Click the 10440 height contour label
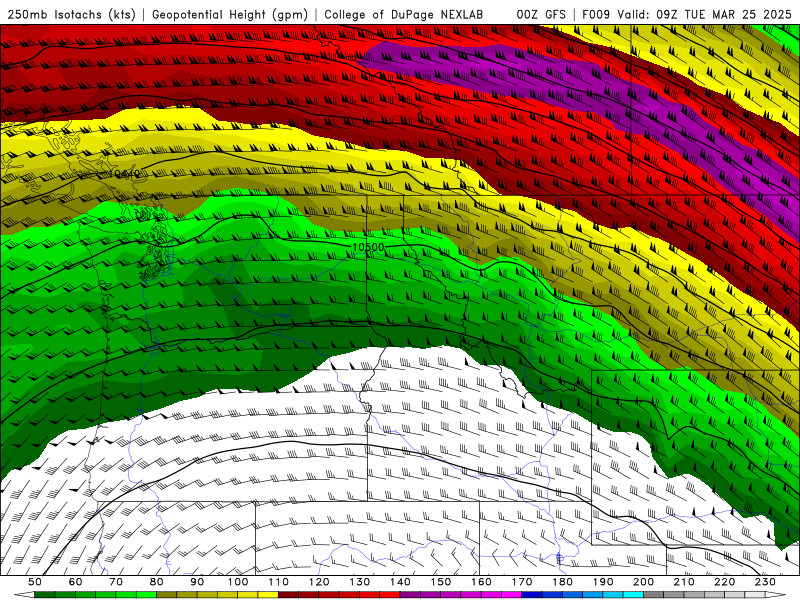Image resolution: width=800 pixels, height=600 pixels. pos(124,174)
